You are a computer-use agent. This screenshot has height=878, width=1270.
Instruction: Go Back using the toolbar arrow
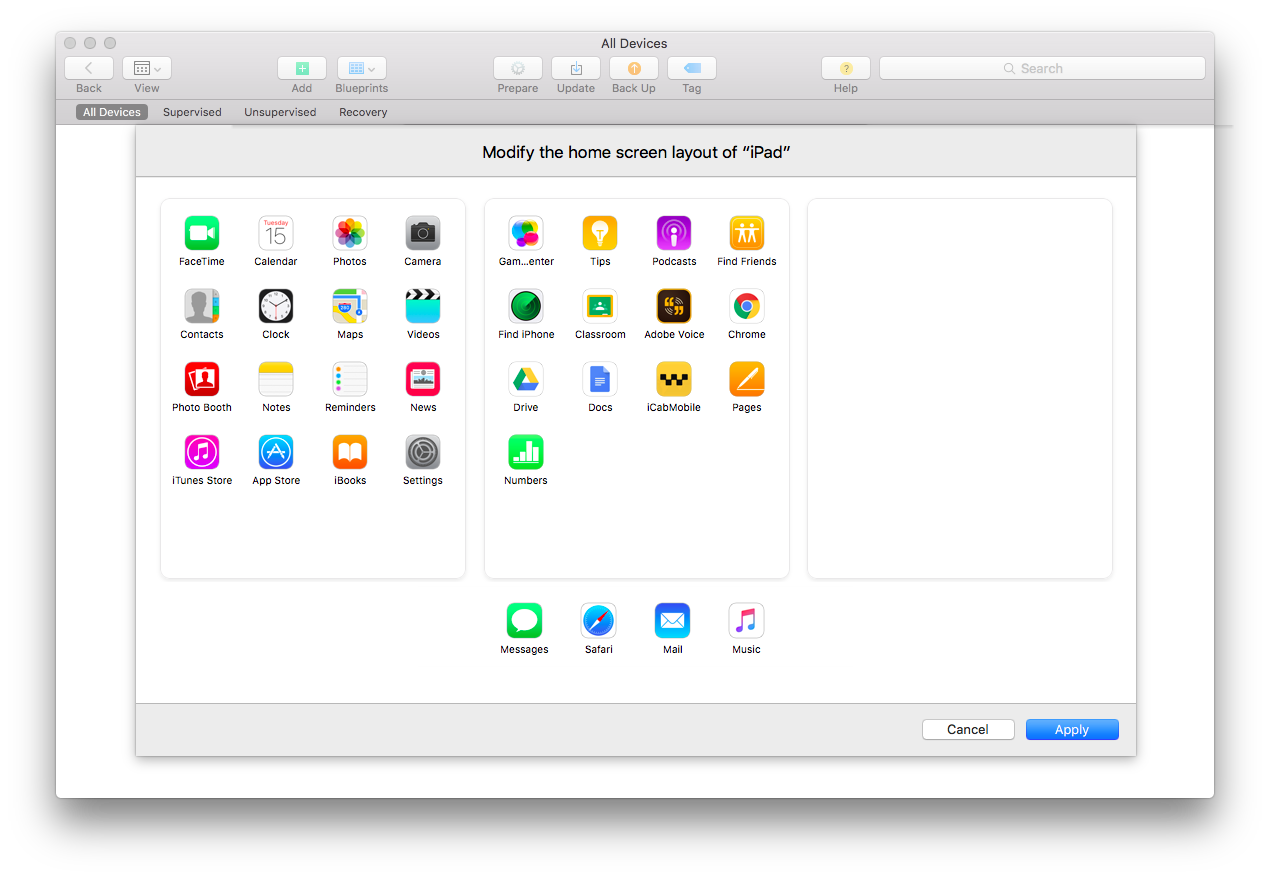pyautogui.click(x=89, y=68)
